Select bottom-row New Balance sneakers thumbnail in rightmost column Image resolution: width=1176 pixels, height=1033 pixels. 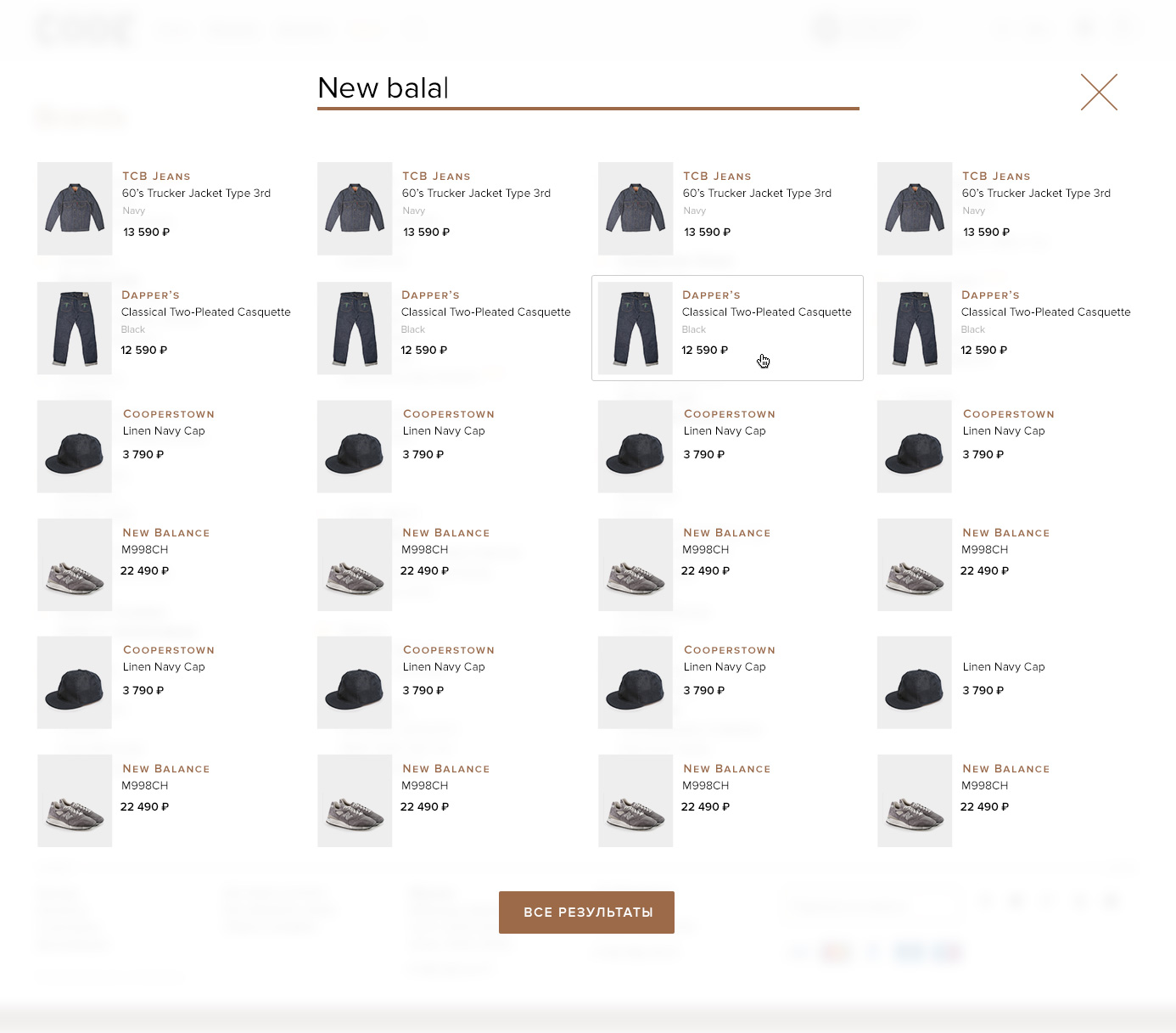pos(915,800)
